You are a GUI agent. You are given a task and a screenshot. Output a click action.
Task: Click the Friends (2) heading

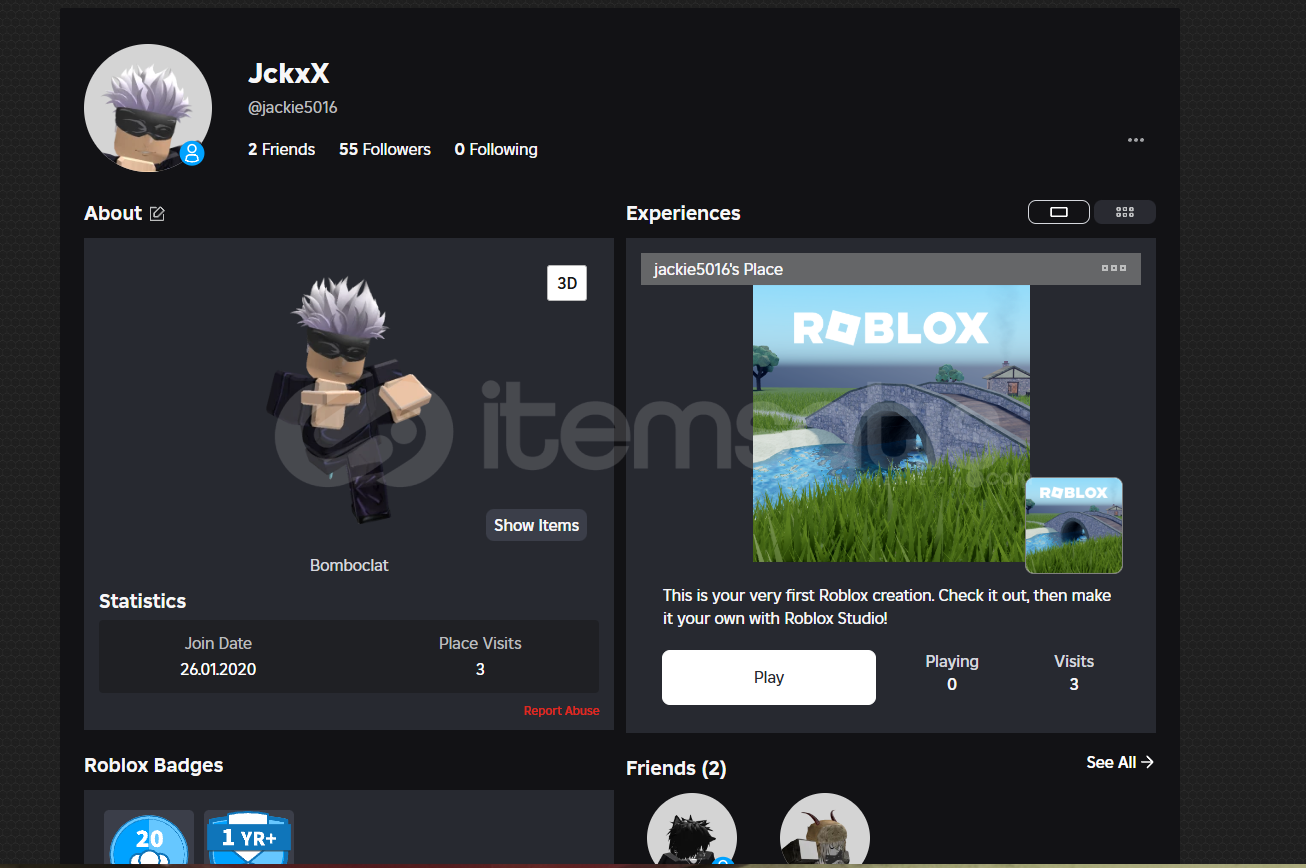[676, 768]
